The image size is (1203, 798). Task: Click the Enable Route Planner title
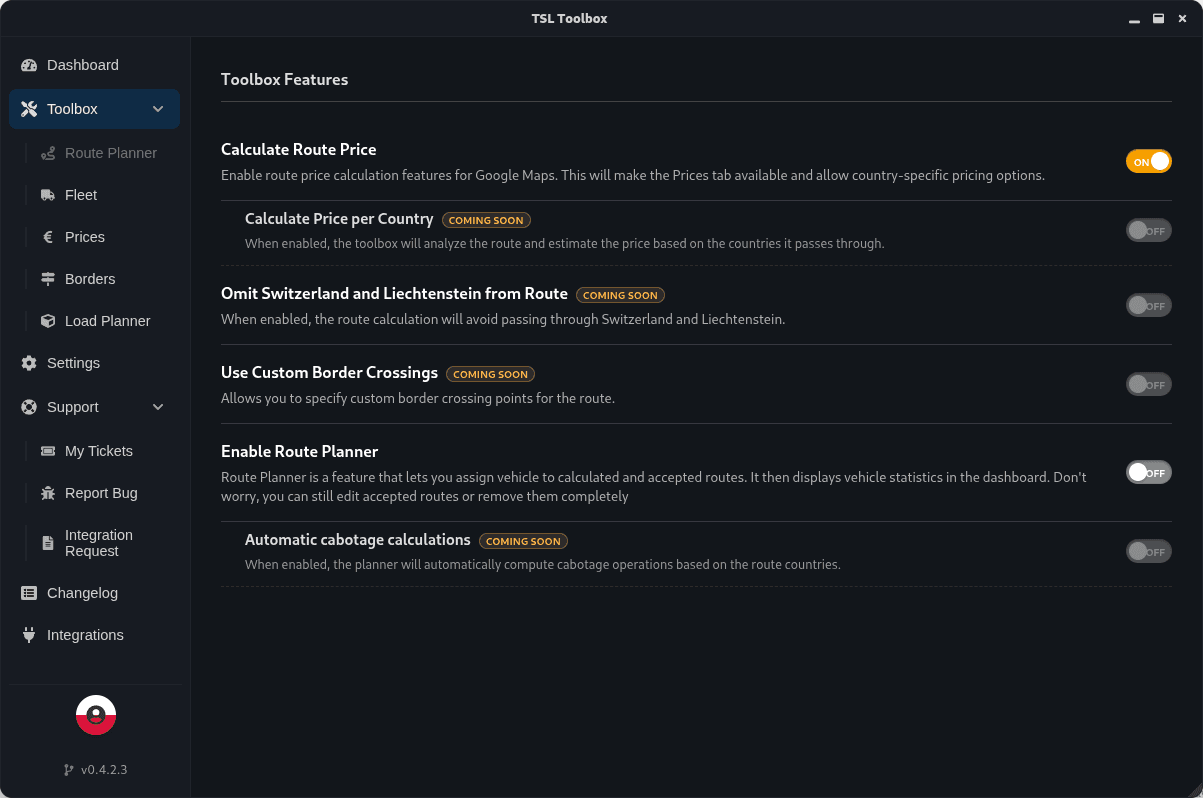(299, 451)
